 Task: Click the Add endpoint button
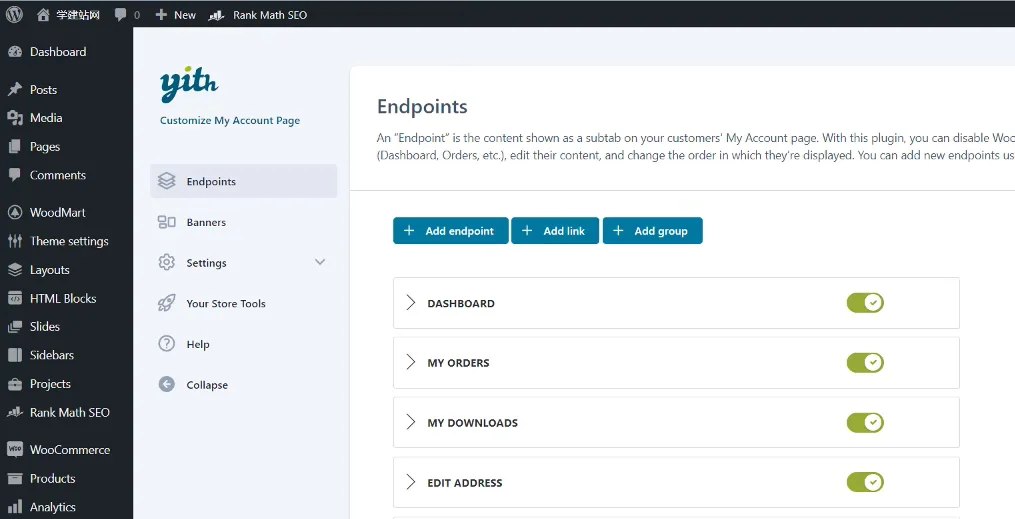[451, 231]
